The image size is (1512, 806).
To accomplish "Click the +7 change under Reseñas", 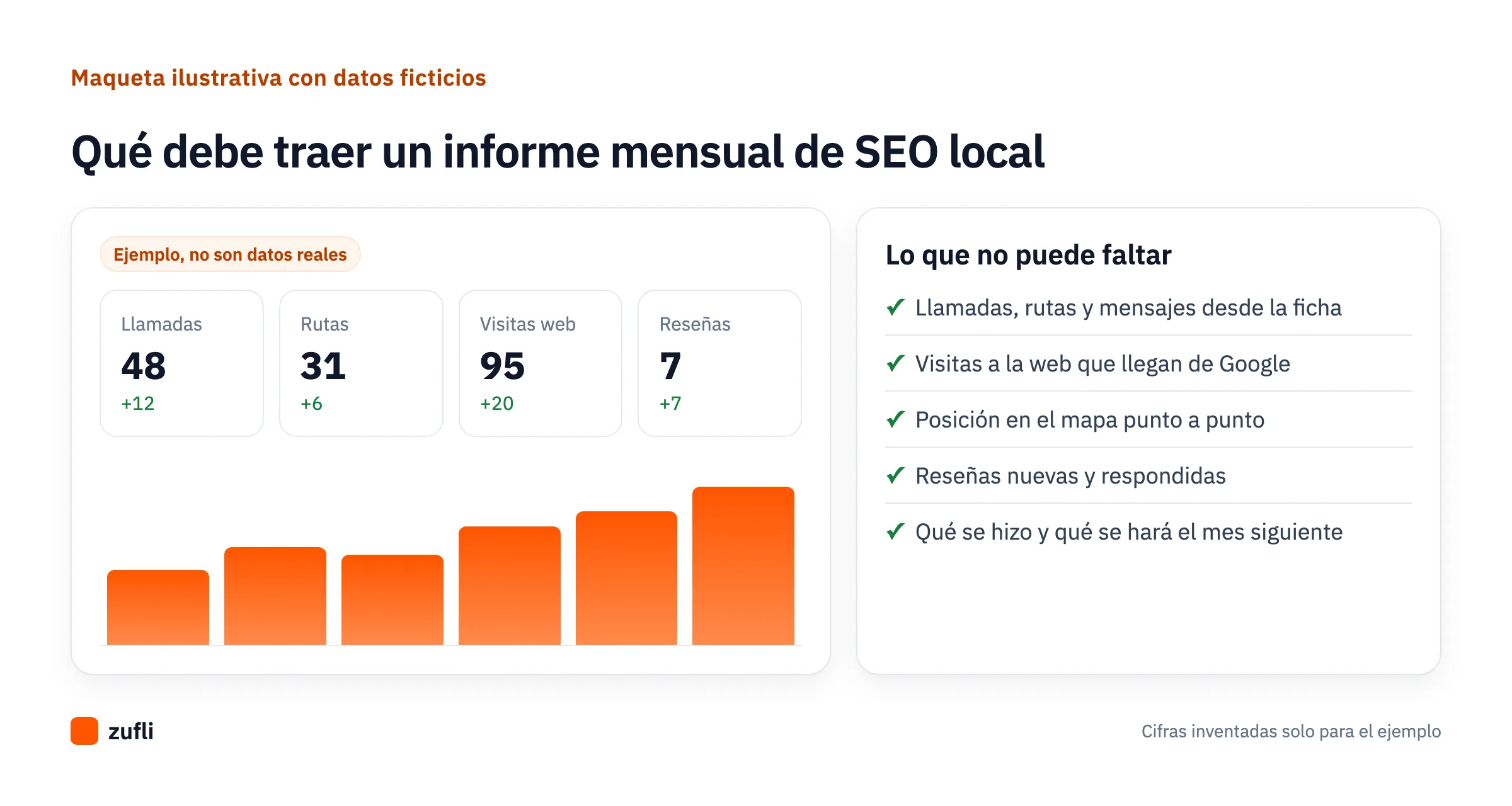I will pyautogui.click(x=670, y=404).
